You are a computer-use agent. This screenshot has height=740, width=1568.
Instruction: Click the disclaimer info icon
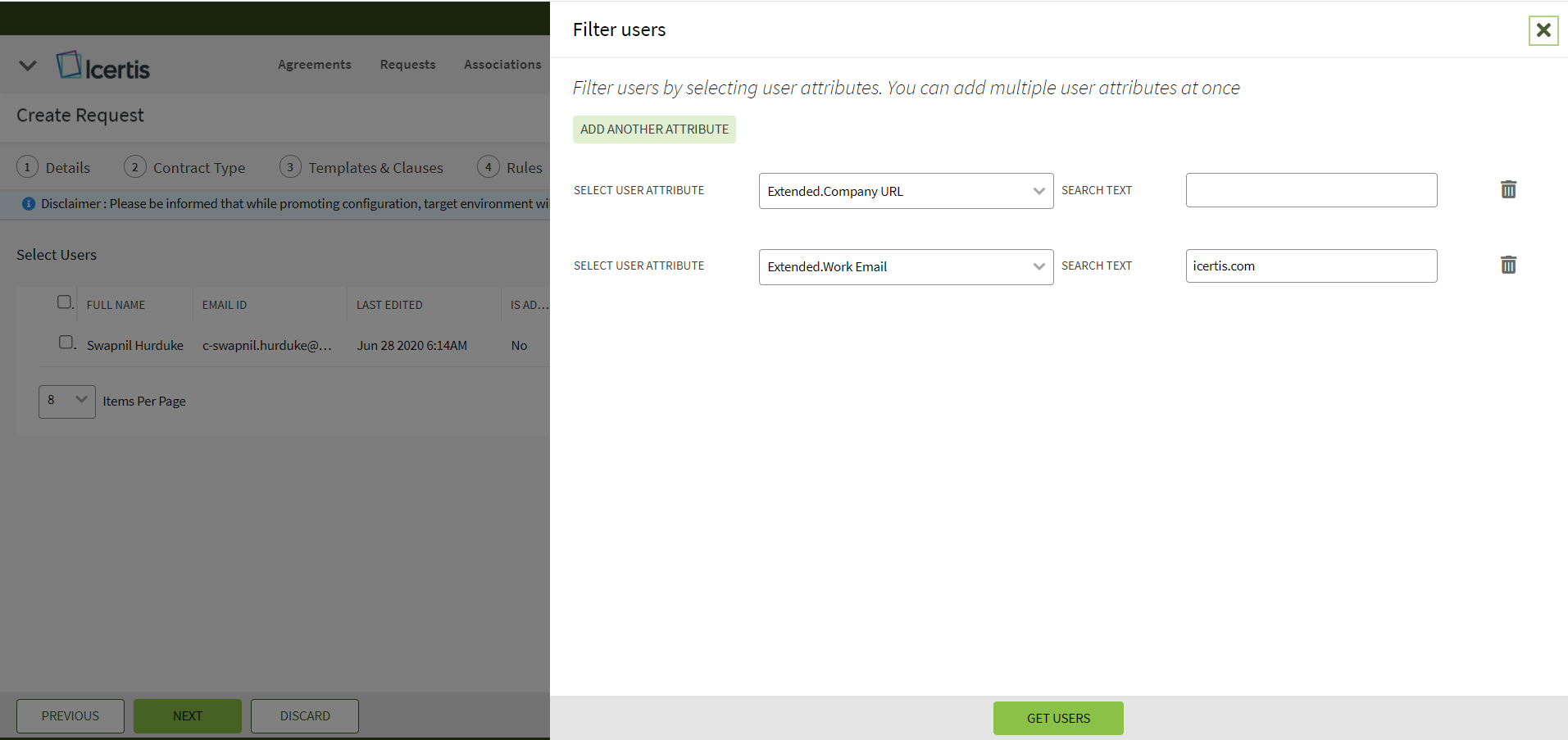click(29, 204)
